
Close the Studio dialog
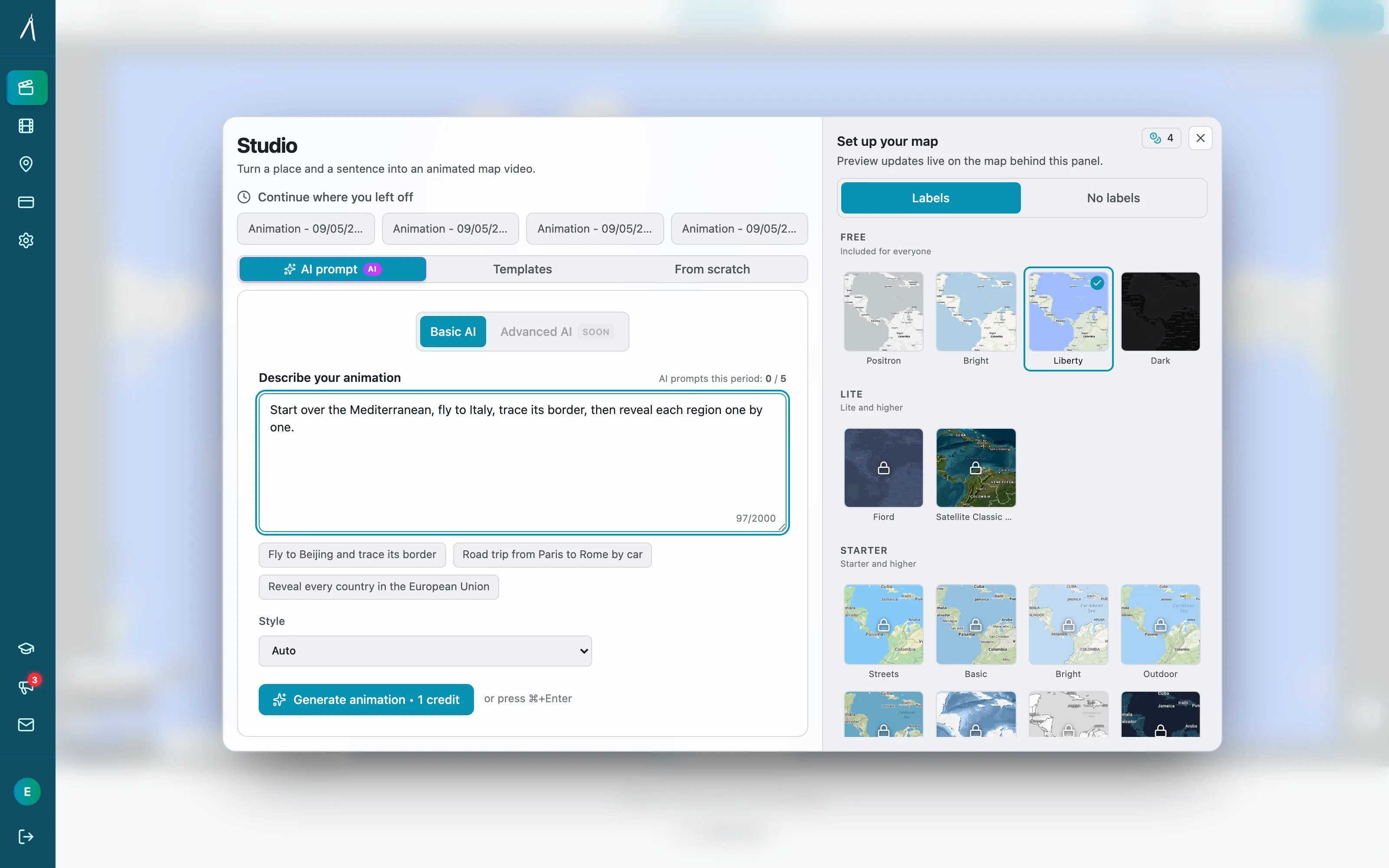click(x=1200, y=138)
